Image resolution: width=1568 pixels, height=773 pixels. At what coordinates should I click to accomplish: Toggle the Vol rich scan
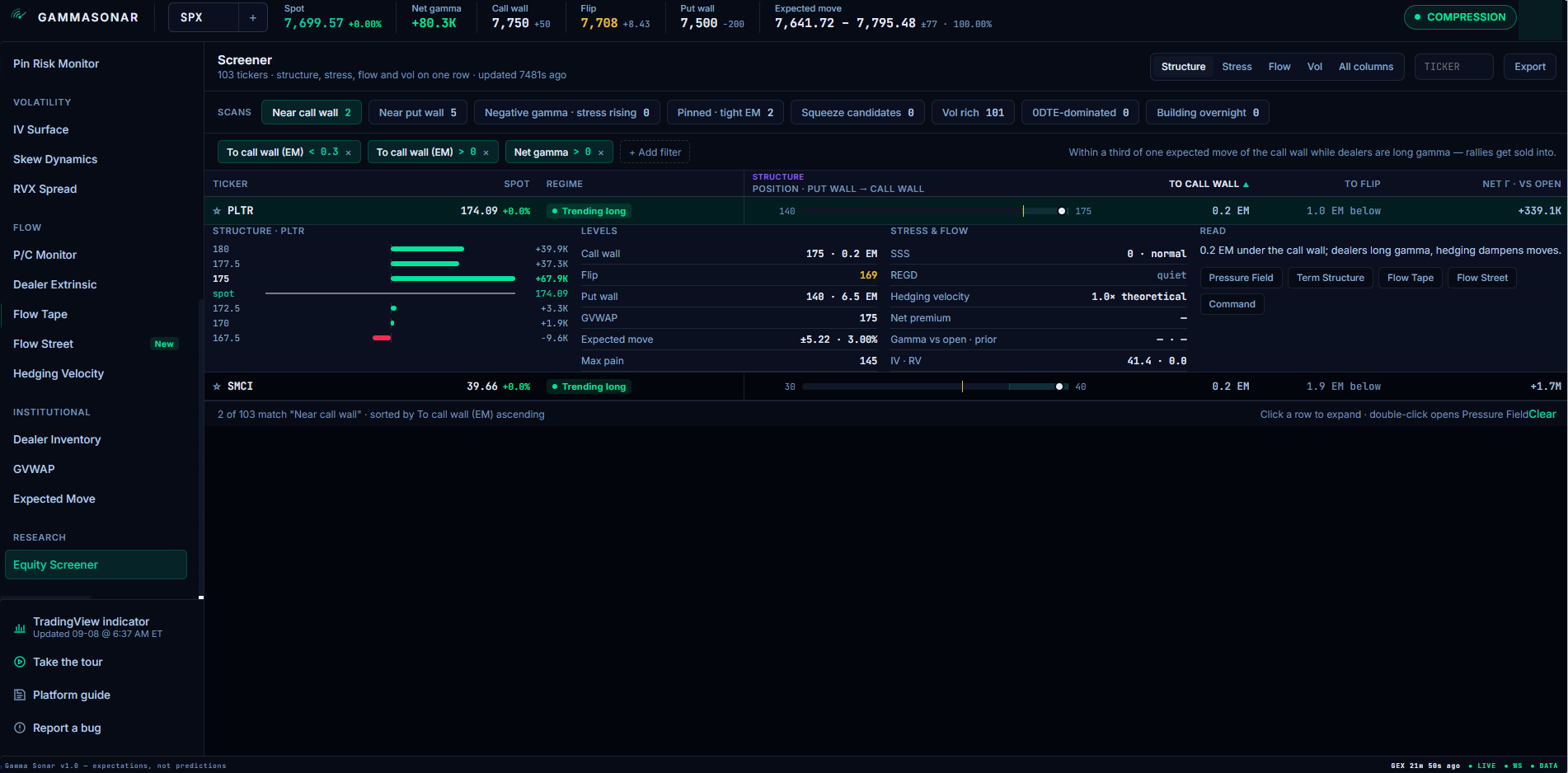tap(973, 113)
